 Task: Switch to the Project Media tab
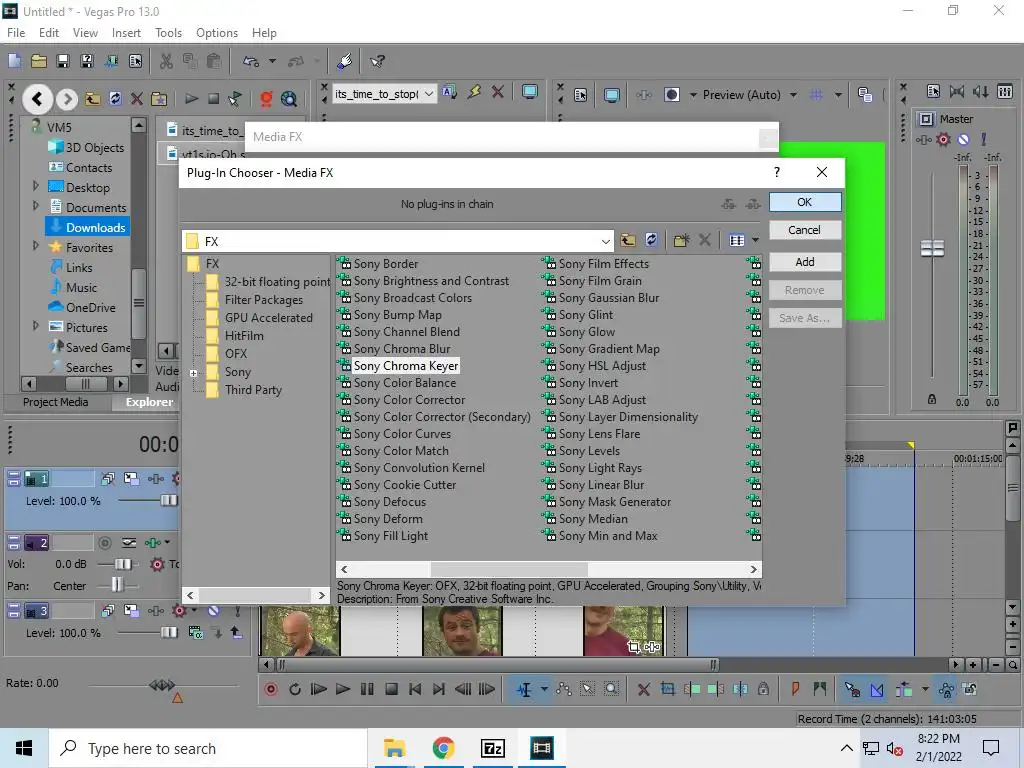pyautogui.click(x=56, y=402)
